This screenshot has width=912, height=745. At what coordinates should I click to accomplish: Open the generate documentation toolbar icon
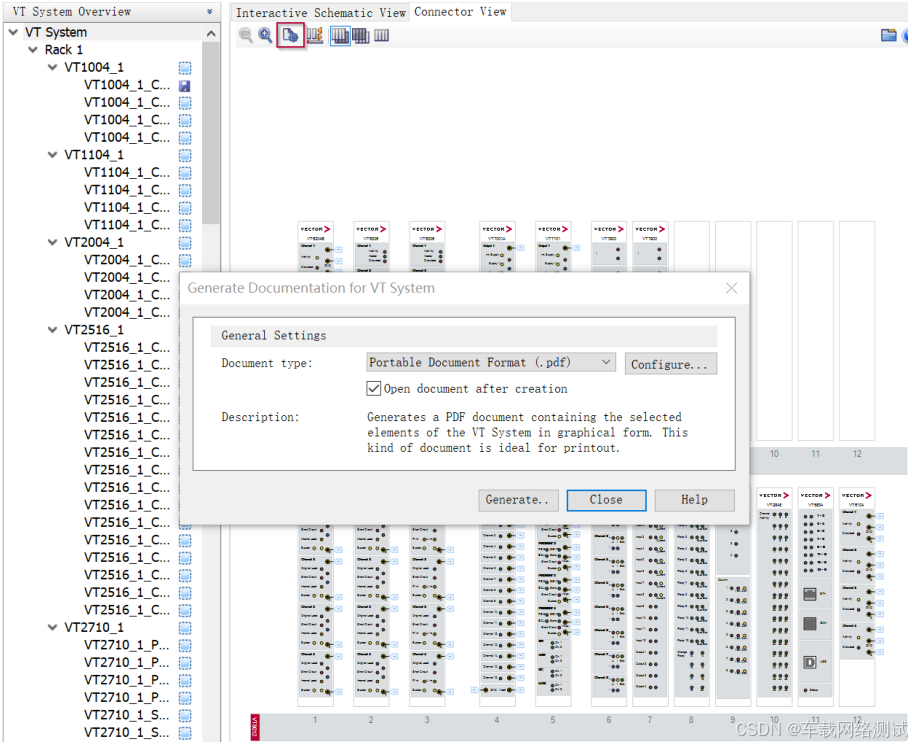coord(290,35)
